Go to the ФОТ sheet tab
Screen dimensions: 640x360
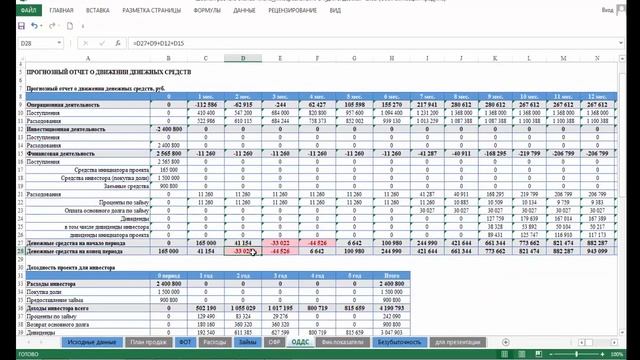coord(185,342)
